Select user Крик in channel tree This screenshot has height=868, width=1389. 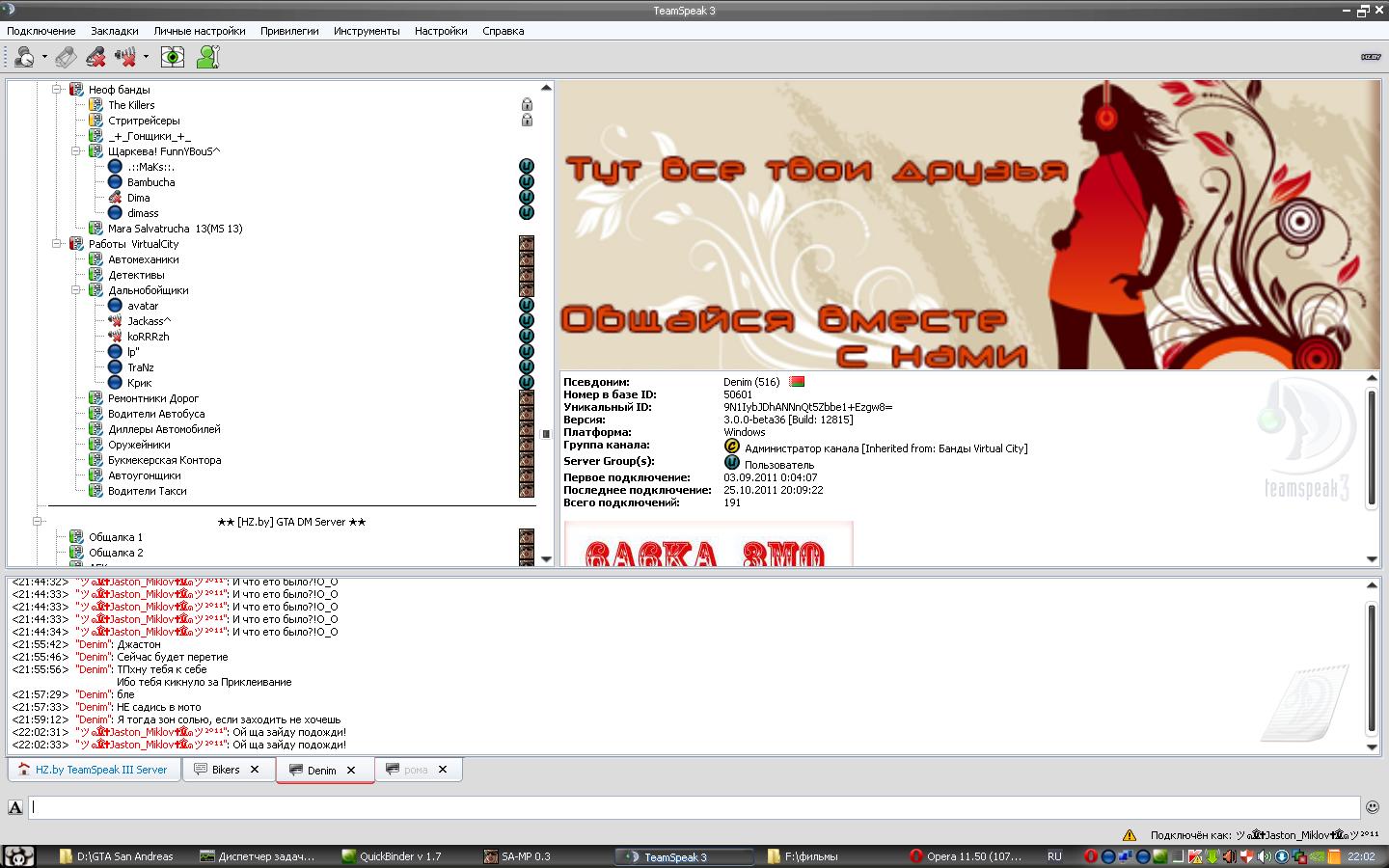click(140, 383)
